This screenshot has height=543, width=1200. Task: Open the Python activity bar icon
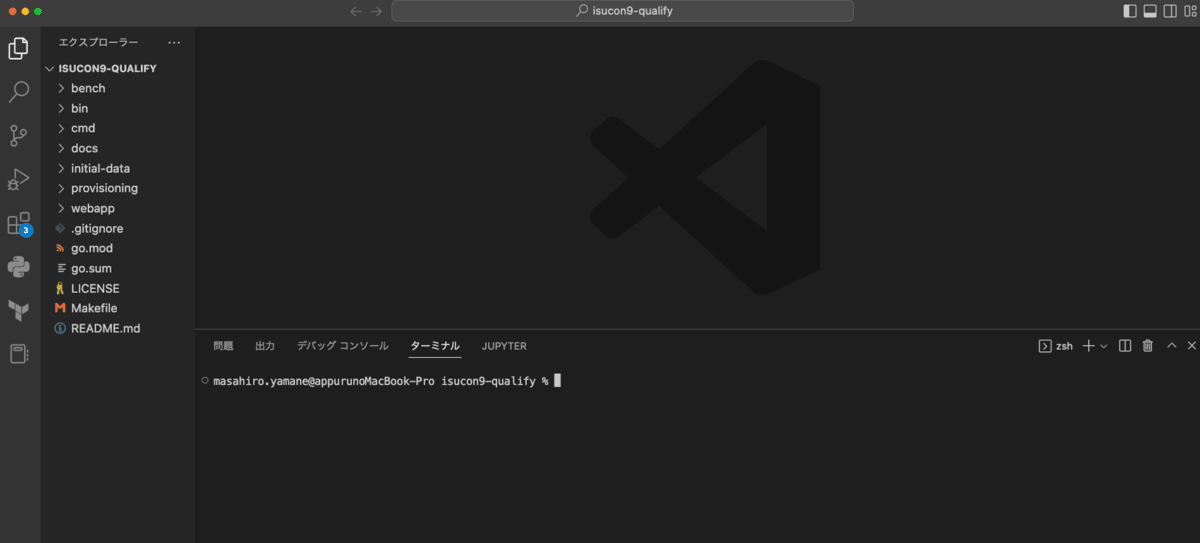[x=18, y=266]
